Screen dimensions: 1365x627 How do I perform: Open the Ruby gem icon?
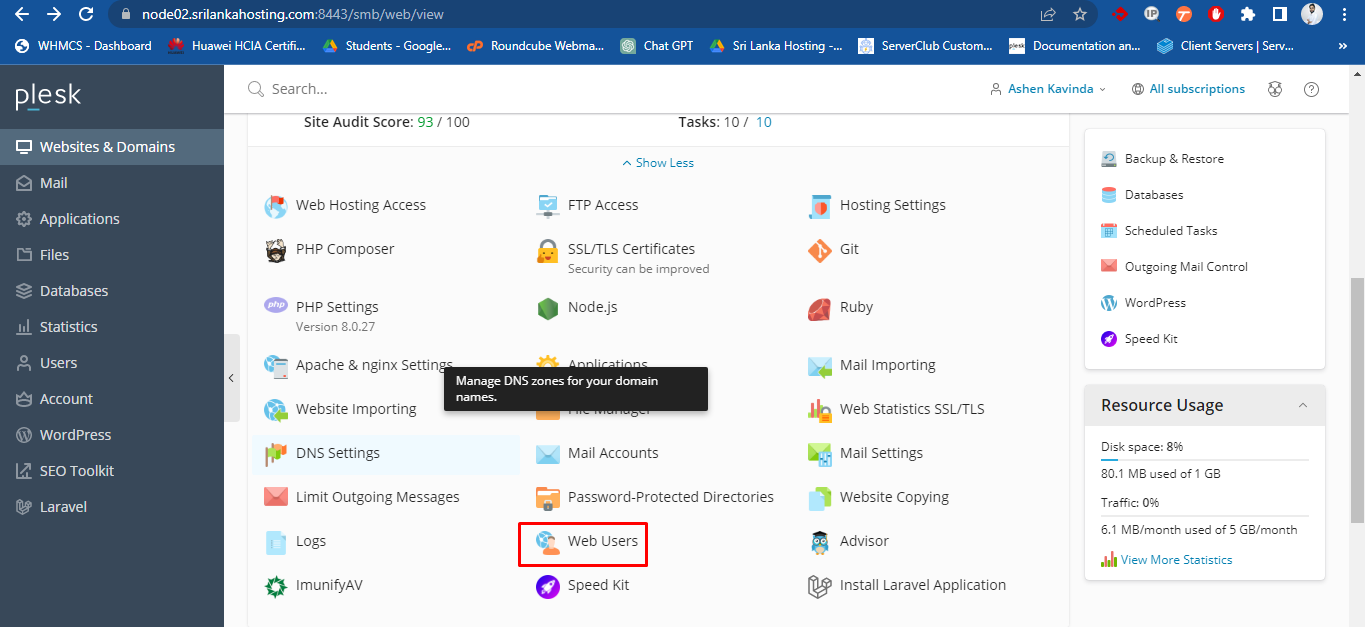pyautogui.click(x=820, y=308)
